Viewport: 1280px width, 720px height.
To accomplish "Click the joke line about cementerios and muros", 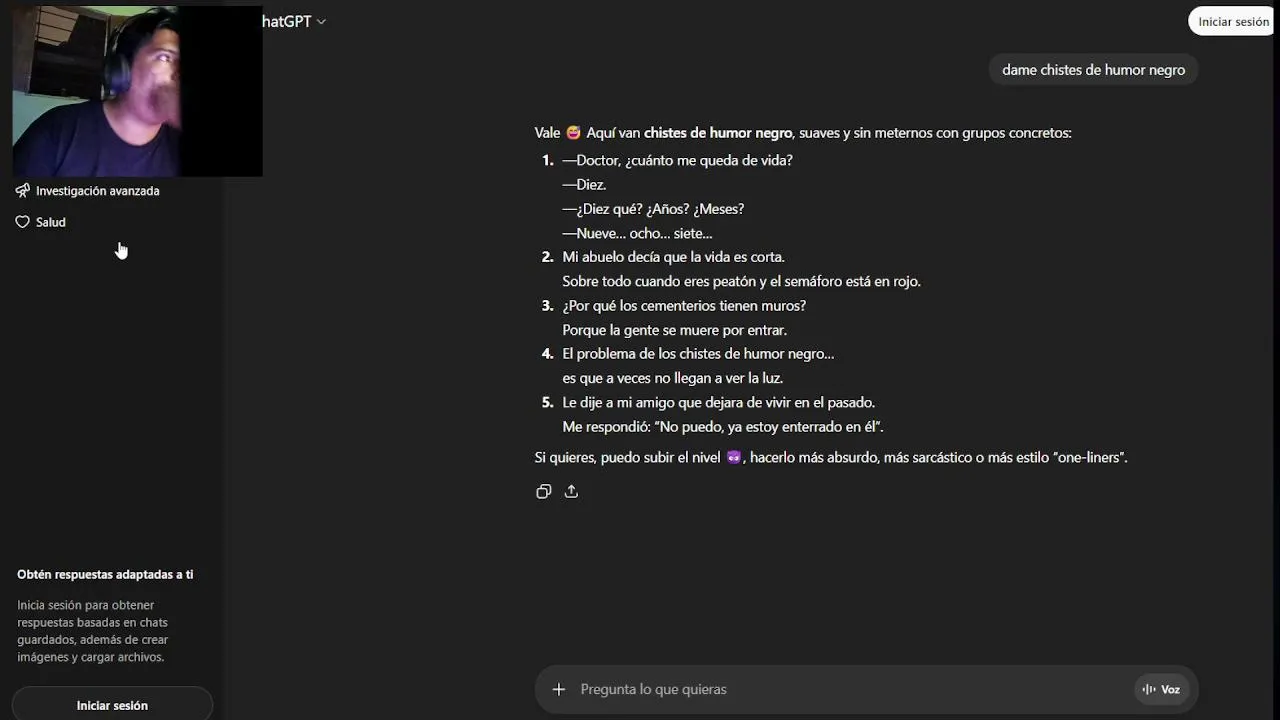I will pyautogui.click(x=684, y=306).
